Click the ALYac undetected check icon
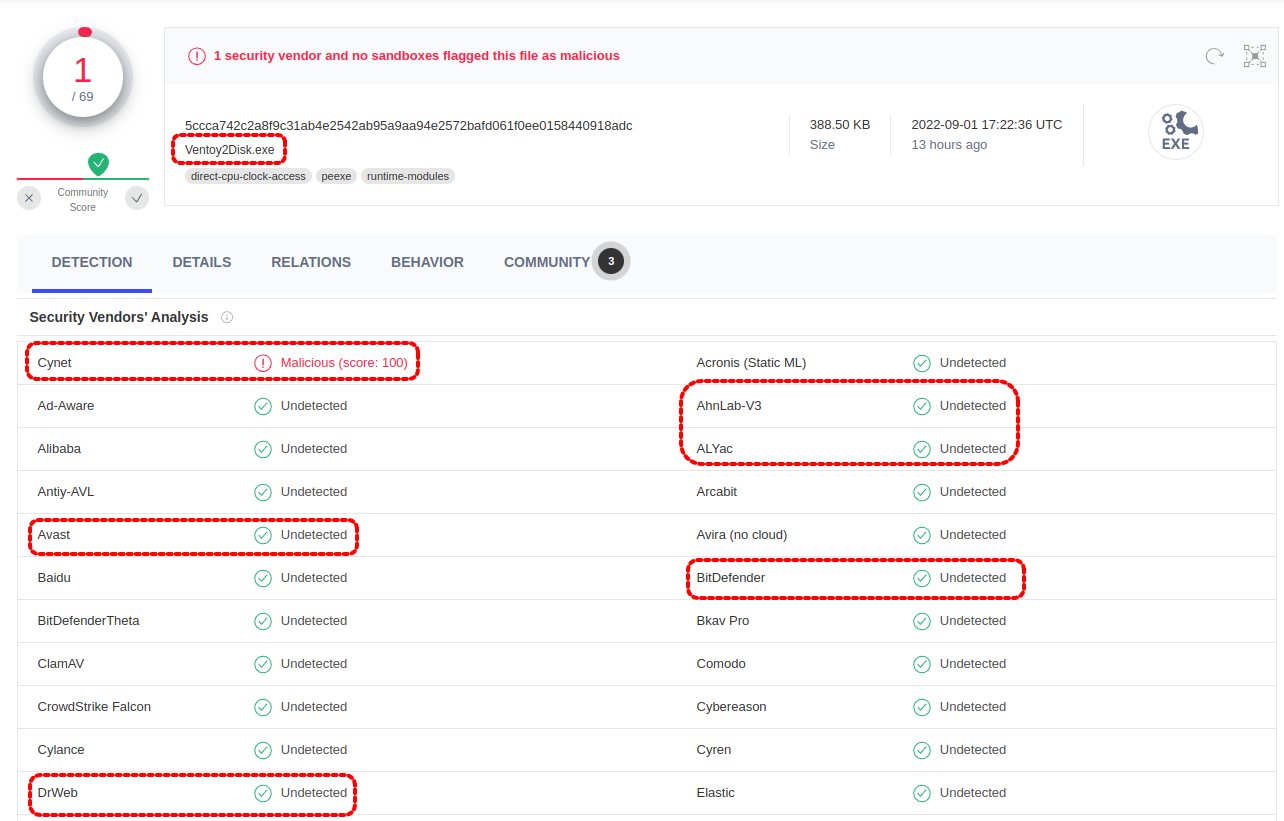This screenshot has width=1284, height=821. point(922,449)
